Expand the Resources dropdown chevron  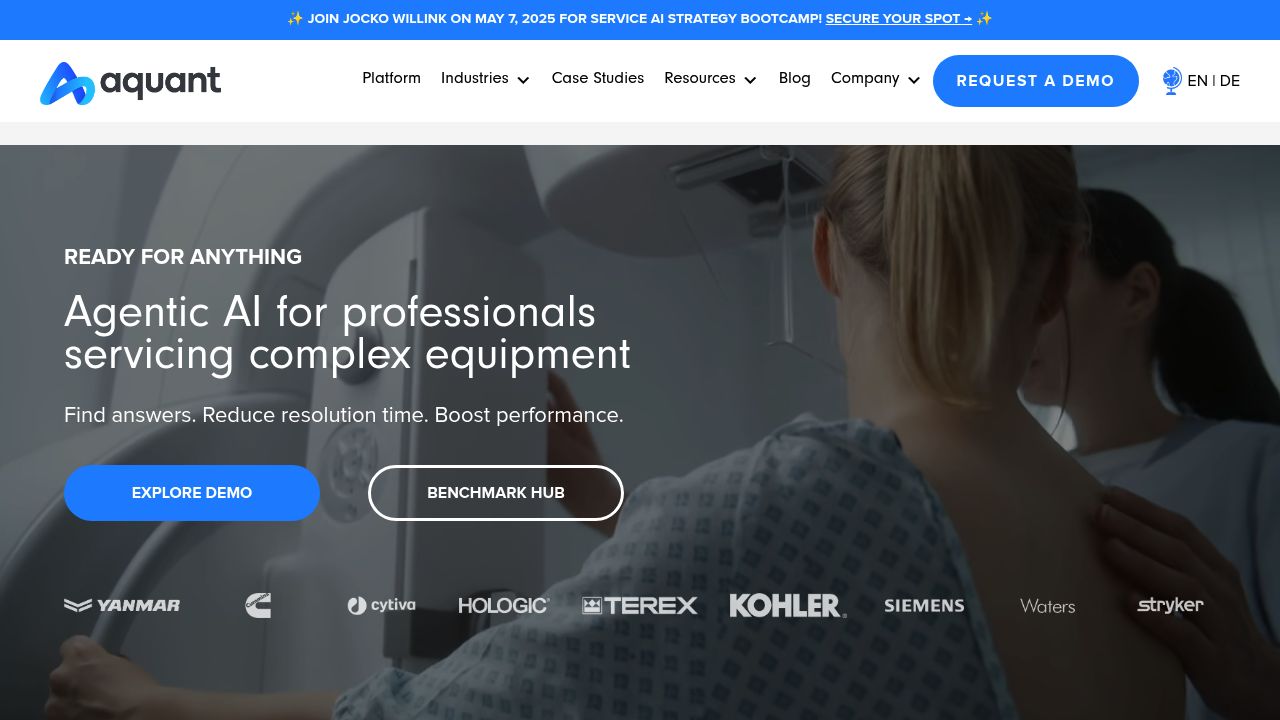tap(750, 80)
